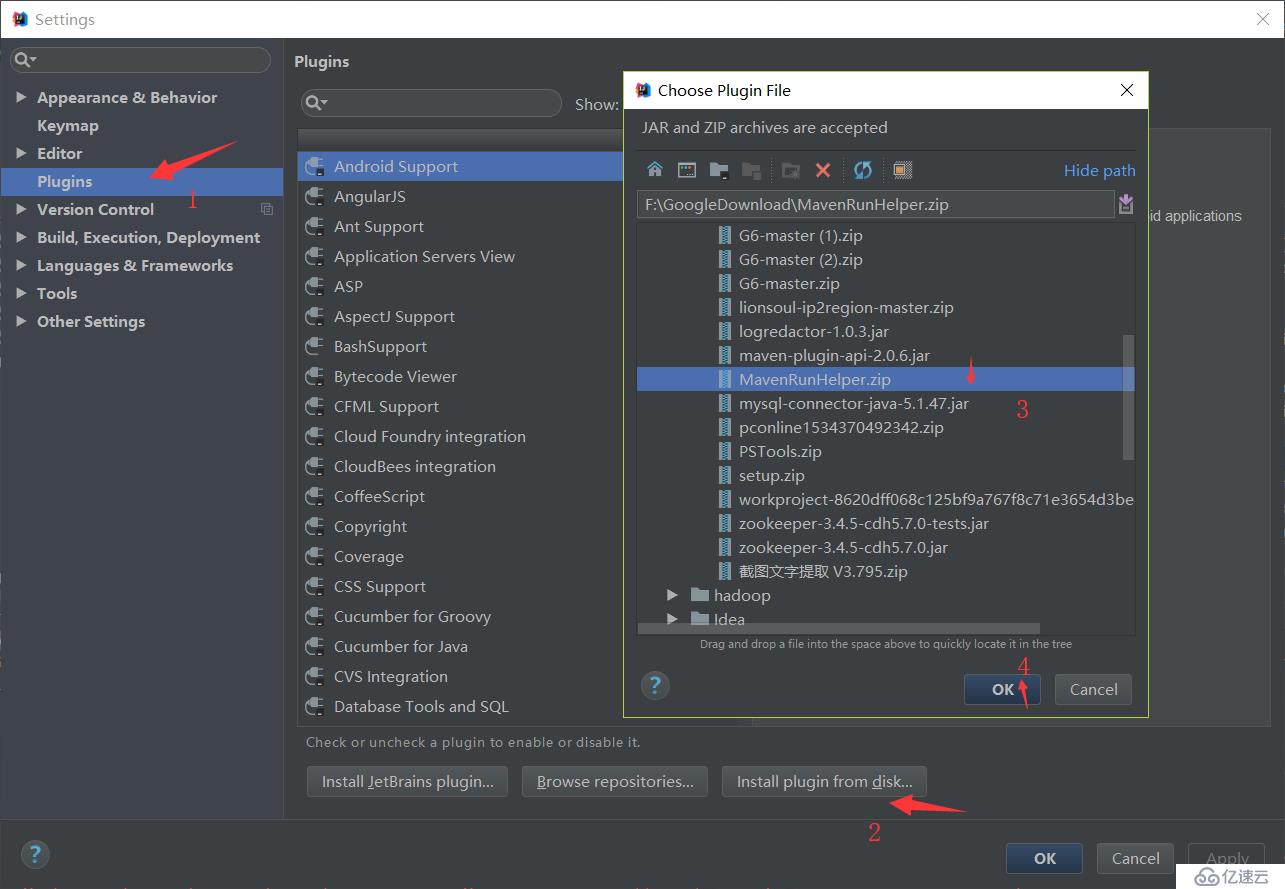The image size is (1285, 889).
Task: Click the Android Support plugin icon
Action: point(315,167)
